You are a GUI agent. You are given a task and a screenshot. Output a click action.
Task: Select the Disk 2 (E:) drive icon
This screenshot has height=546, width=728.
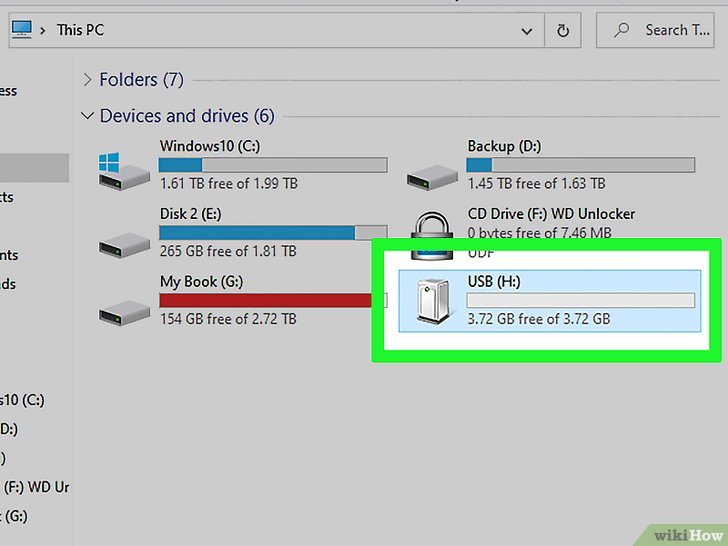click(x=124, y=245)
